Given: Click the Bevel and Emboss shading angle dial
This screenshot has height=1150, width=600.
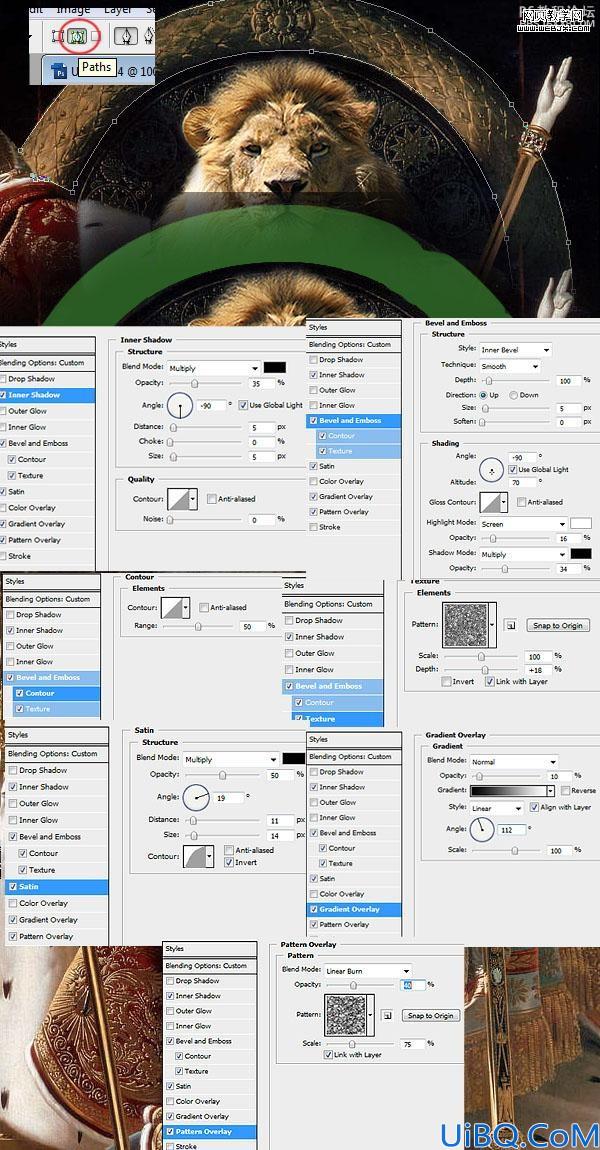Looking at the screenshot, I should pos(491,471).
